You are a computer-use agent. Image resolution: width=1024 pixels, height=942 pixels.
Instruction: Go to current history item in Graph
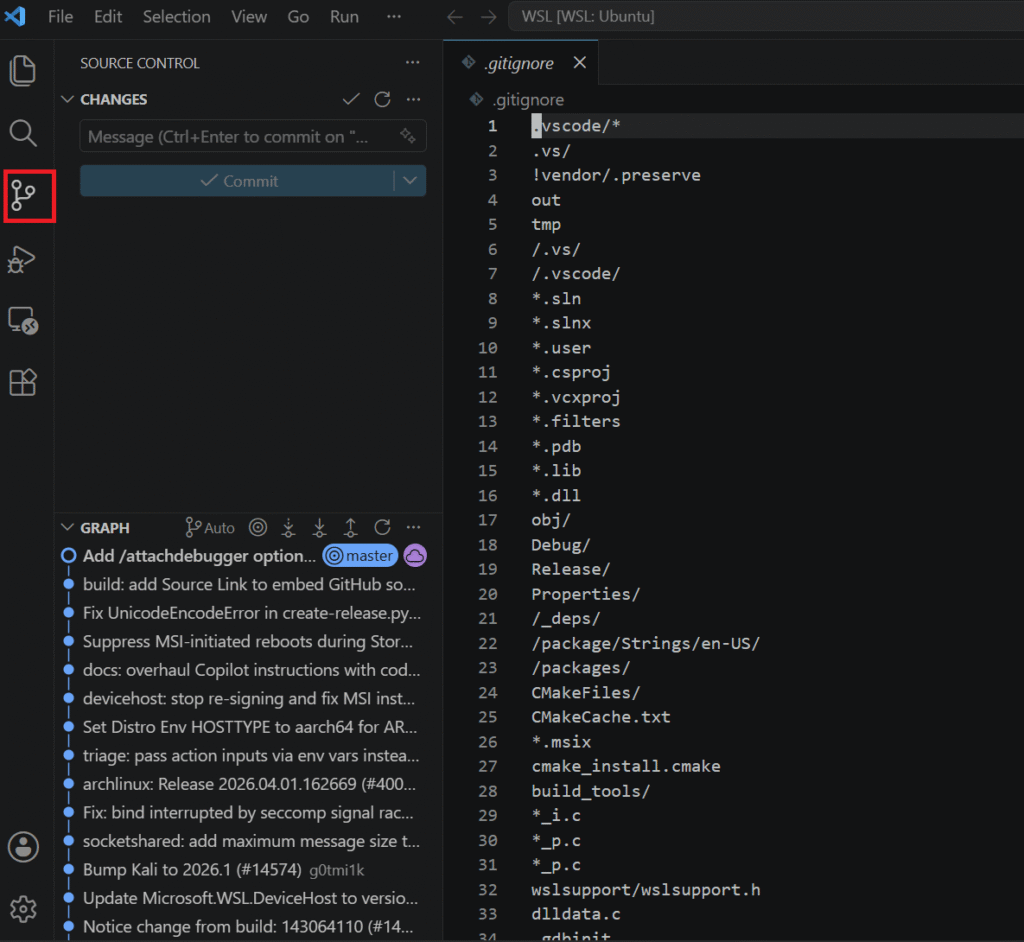[x=258, y=527]
